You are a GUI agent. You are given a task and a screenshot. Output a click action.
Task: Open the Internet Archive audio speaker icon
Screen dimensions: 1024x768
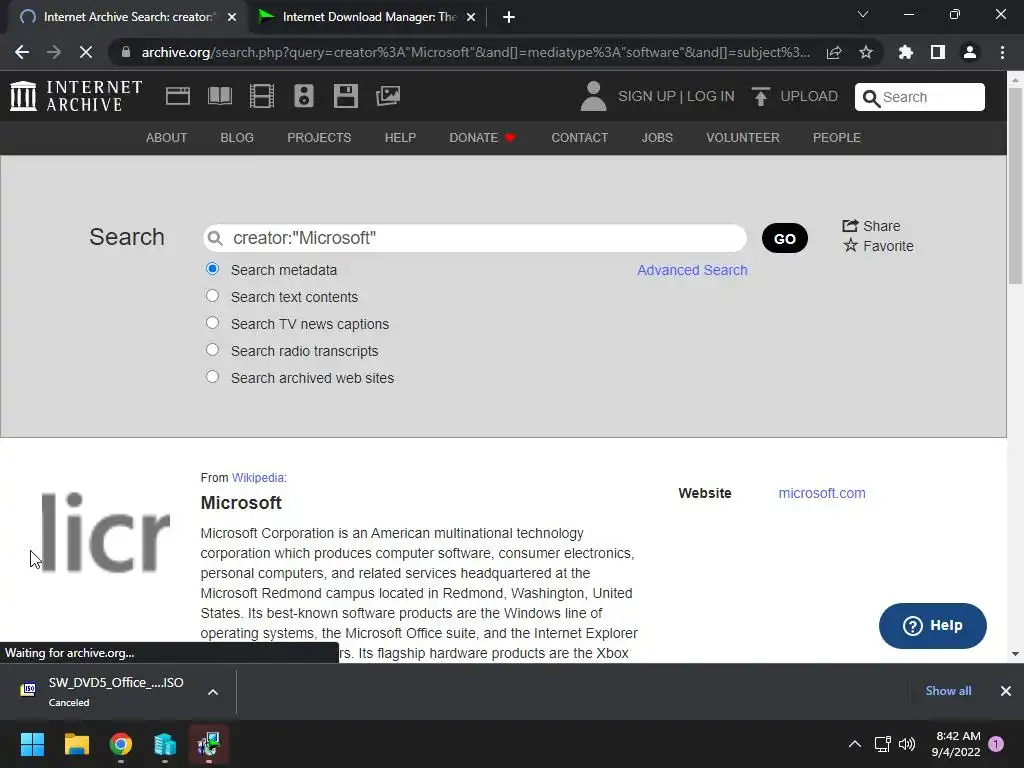click(304, 96)
